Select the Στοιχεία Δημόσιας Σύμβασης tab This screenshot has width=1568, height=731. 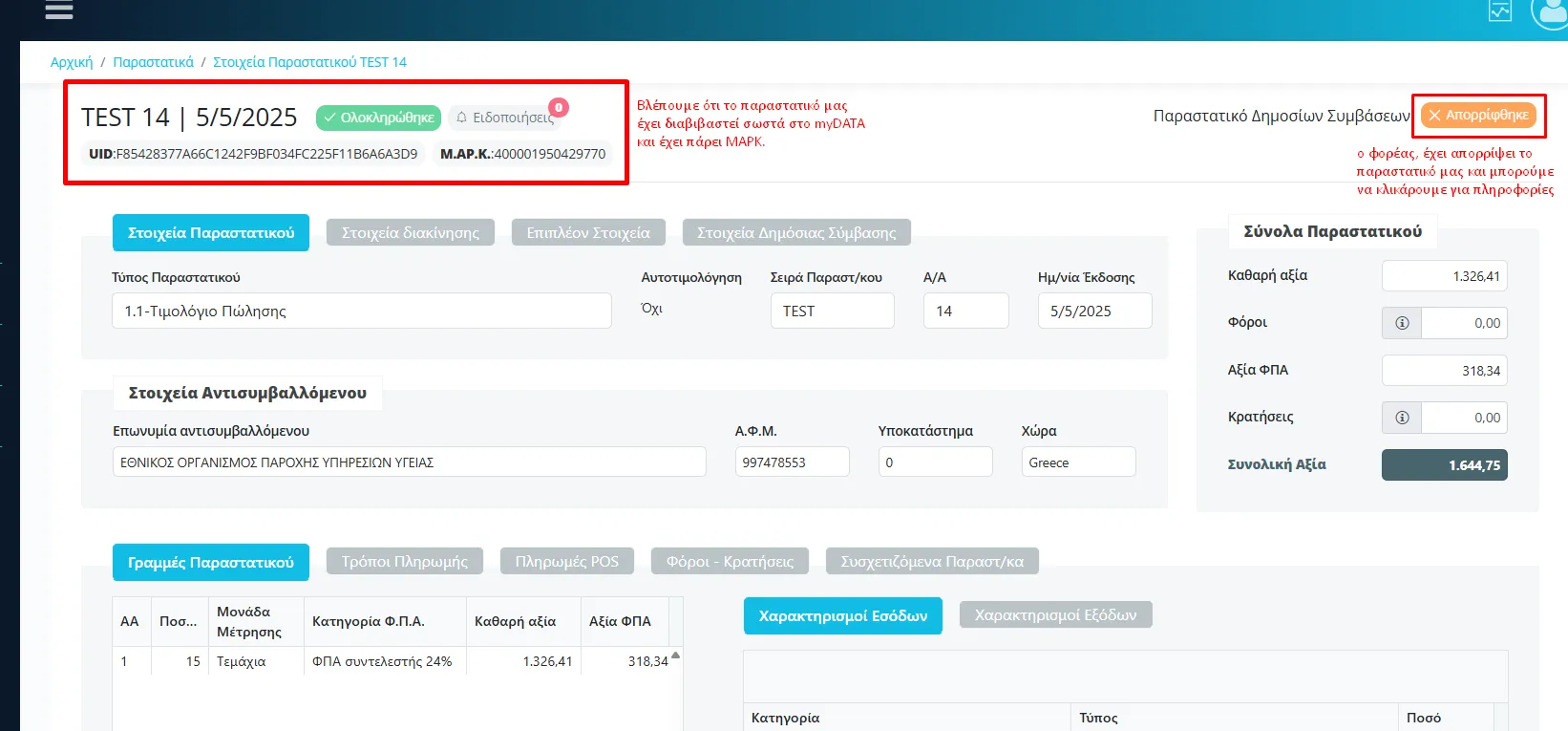[796, 233]
